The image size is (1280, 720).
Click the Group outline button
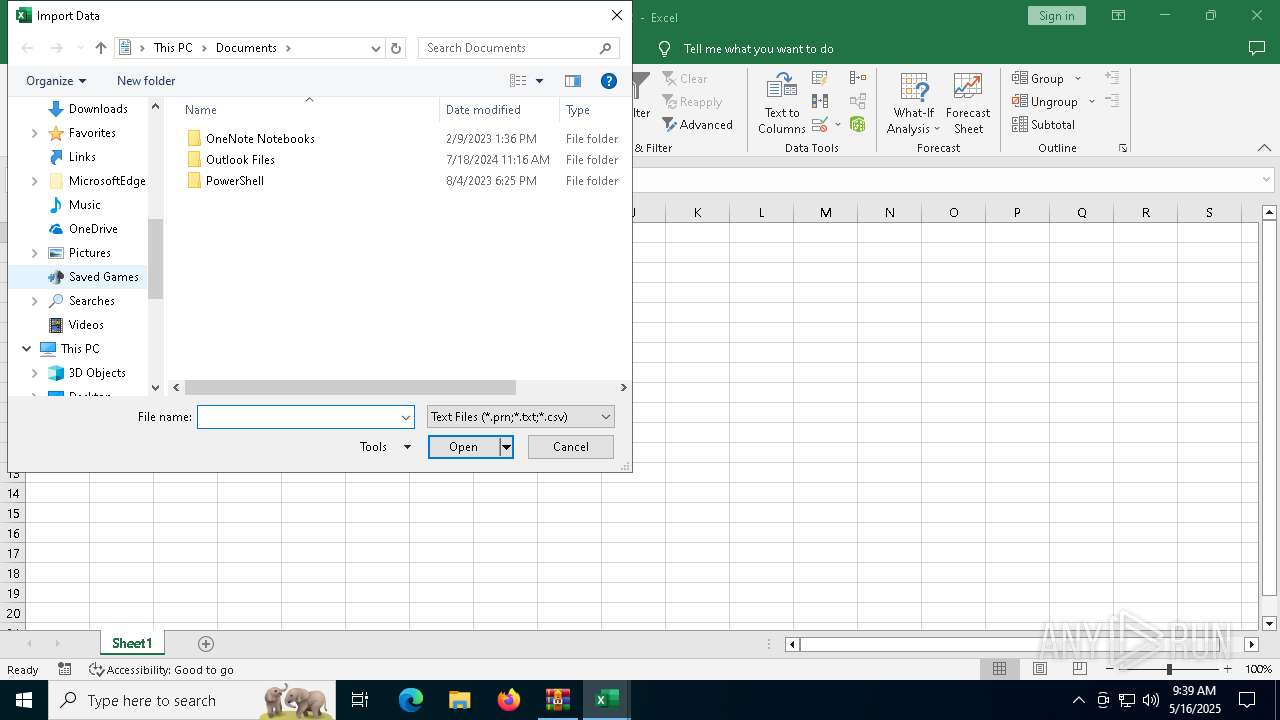click(x=1038, y=78)
